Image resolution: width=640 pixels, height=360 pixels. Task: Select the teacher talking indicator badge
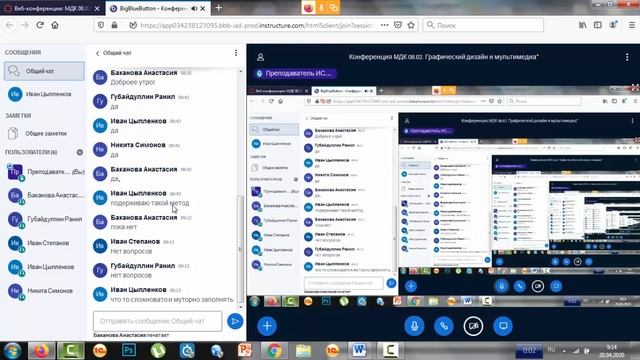pos(295,73)
